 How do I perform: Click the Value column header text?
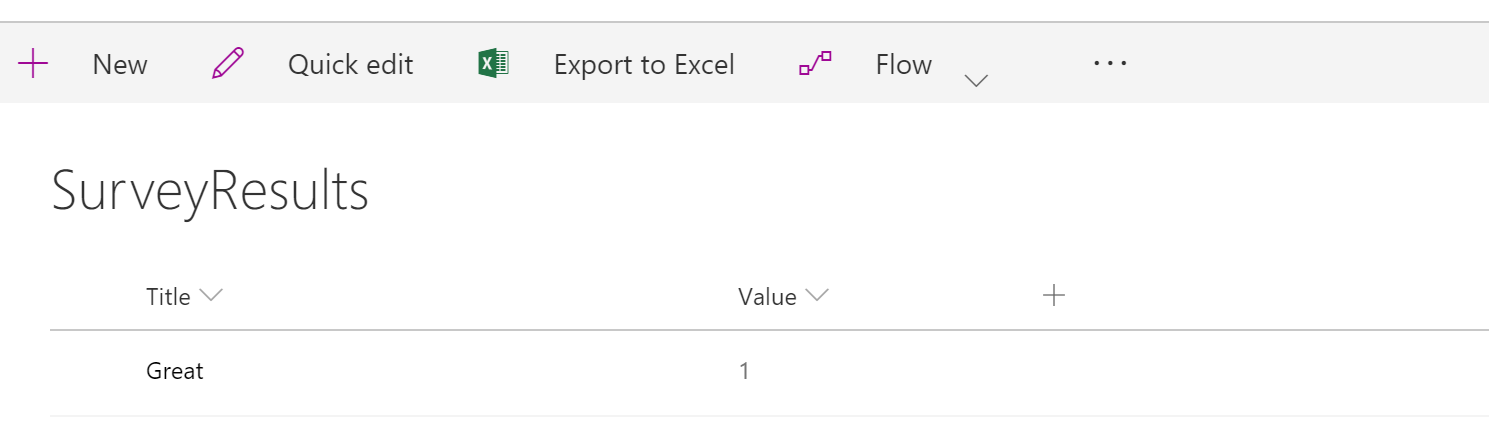767,296
